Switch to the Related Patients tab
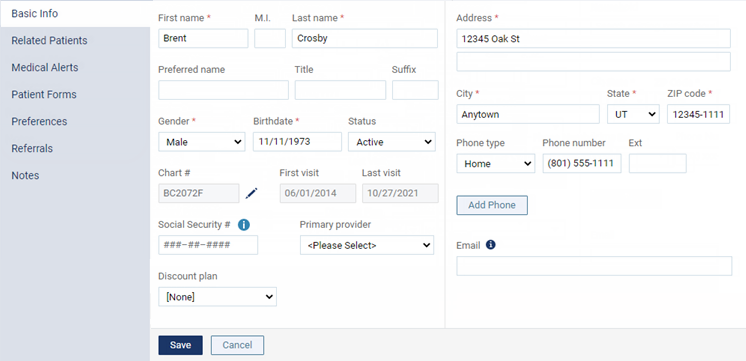The image size is (746, 361). point(49,40)
